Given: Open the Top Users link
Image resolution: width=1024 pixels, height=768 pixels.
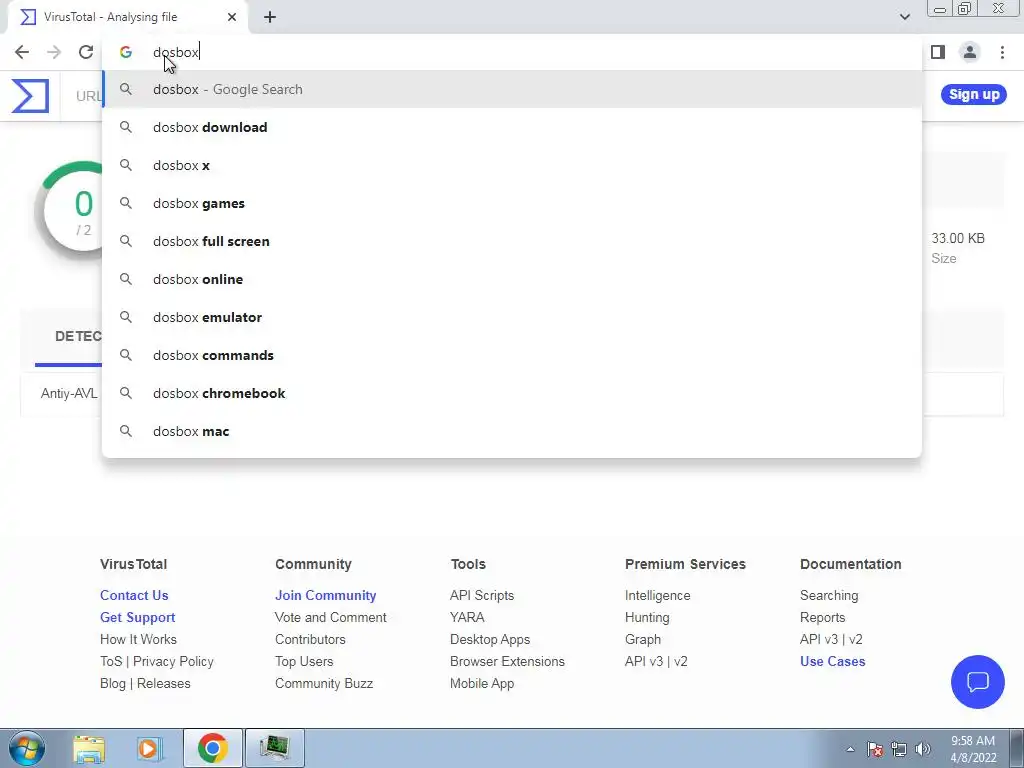Looking at the screenshot, I should [x=304, y=662].
